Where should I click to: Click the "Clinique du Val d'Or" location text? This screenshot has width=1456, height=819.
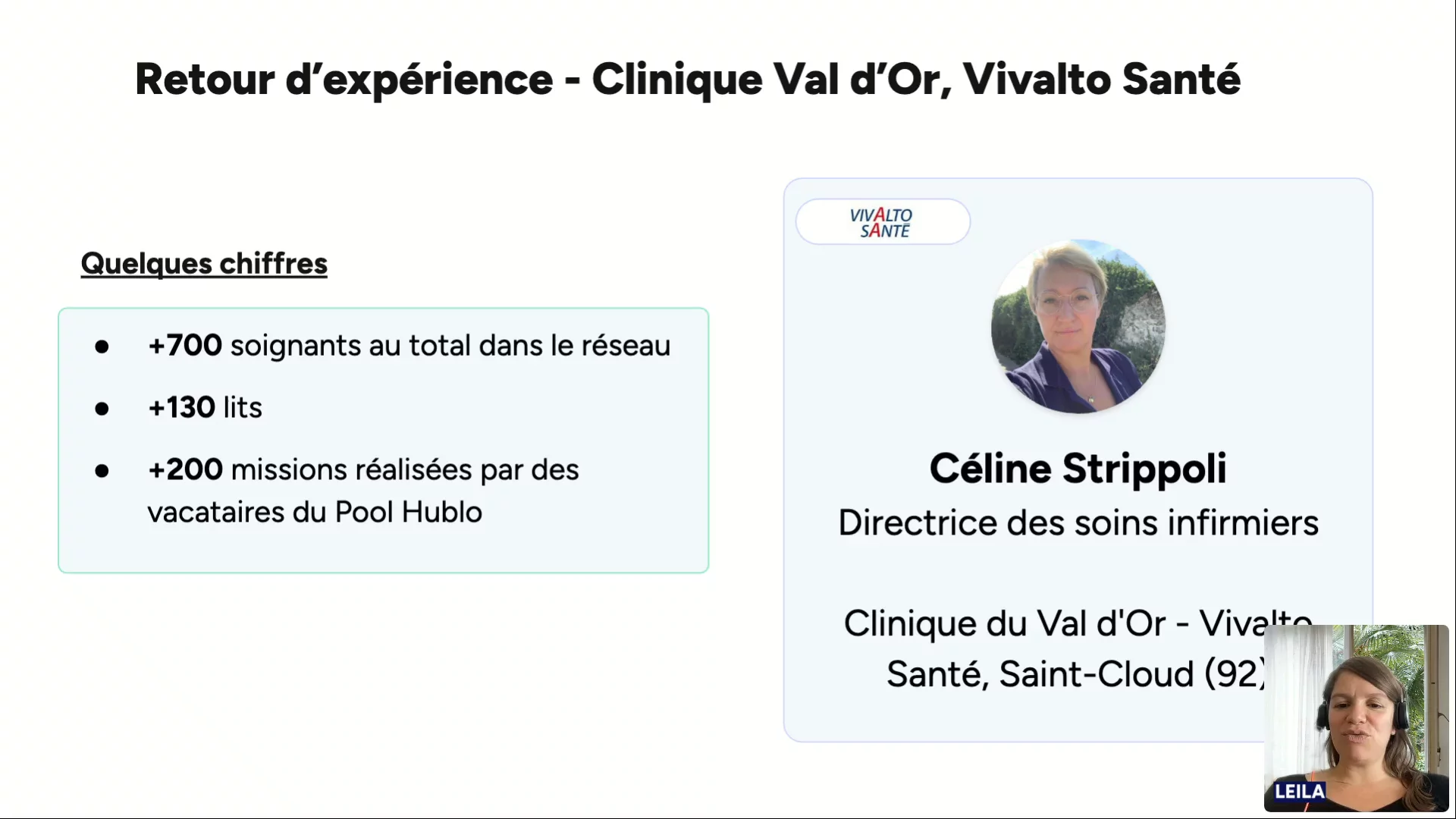pos(1004,623)
